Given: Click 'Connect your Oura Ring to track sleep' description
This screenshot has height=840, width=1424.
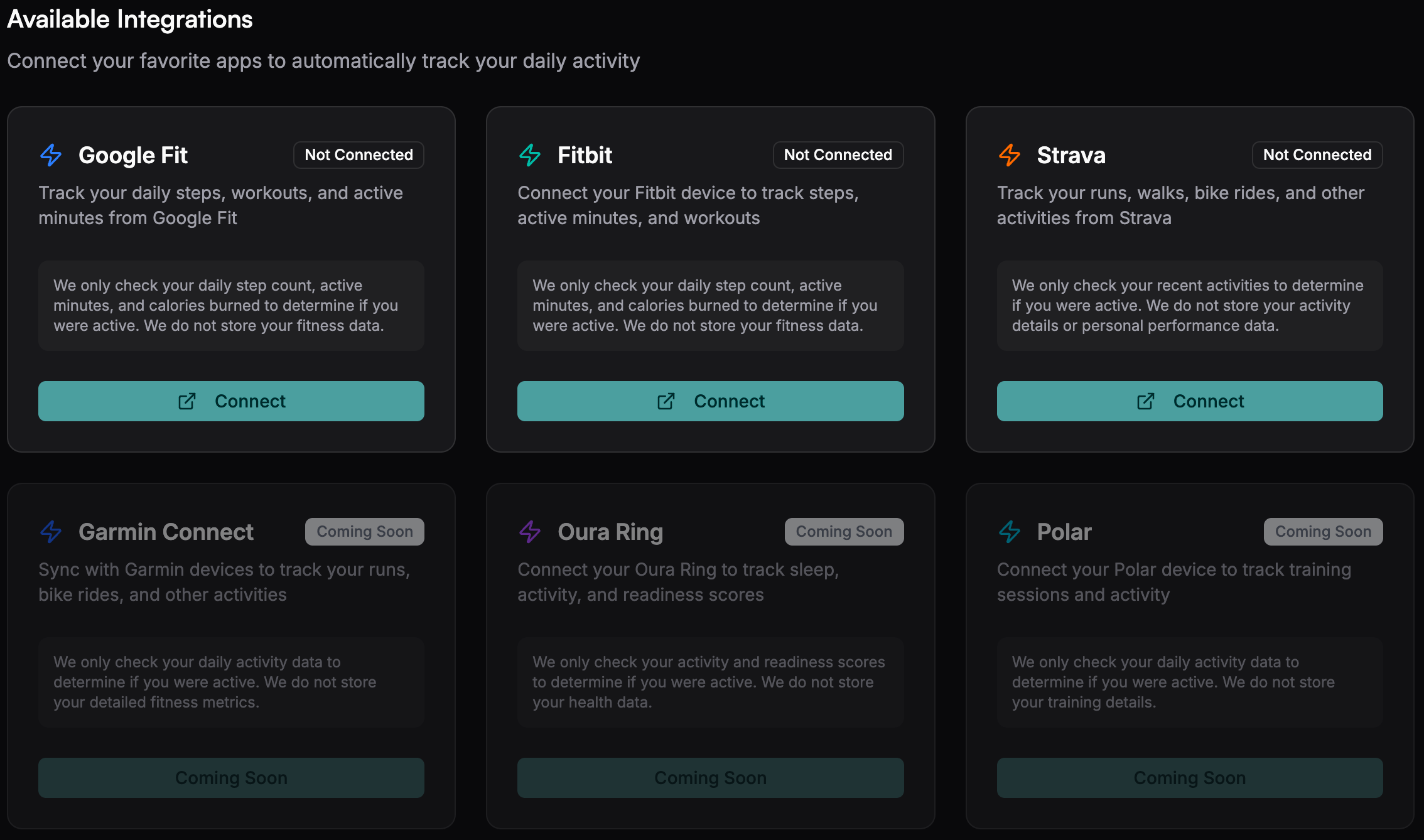Looking at the screenshot, I should coord(678,582).
